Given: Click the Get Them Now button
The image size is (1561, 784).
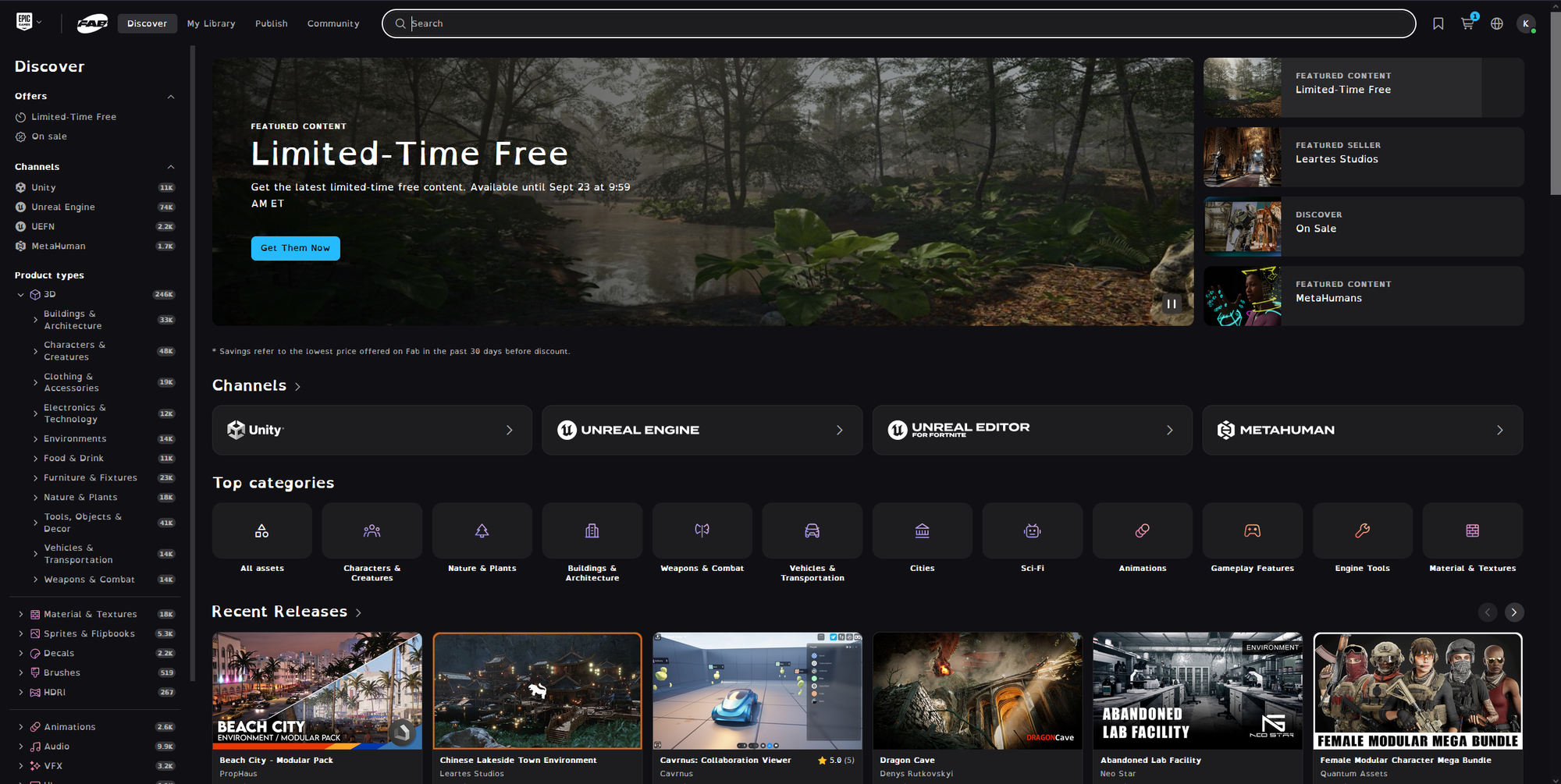Looking at the screenshot, I should 296,248.
